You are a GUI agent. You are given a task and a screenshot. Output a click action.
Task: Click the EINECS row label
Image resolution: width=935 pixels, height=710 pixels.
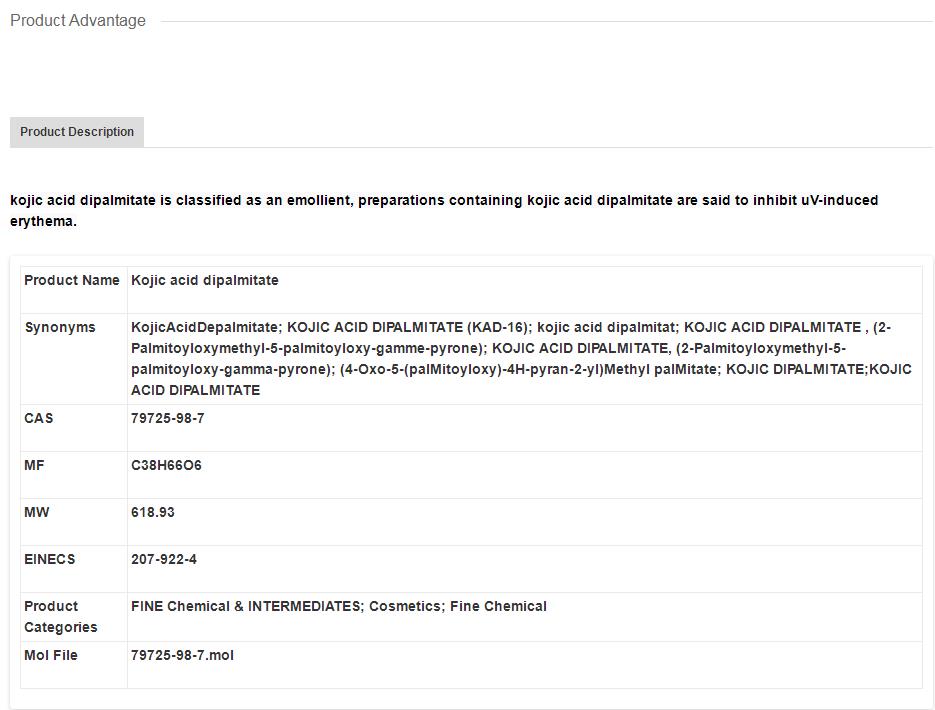pyautogui.click(x=50, y=560)
